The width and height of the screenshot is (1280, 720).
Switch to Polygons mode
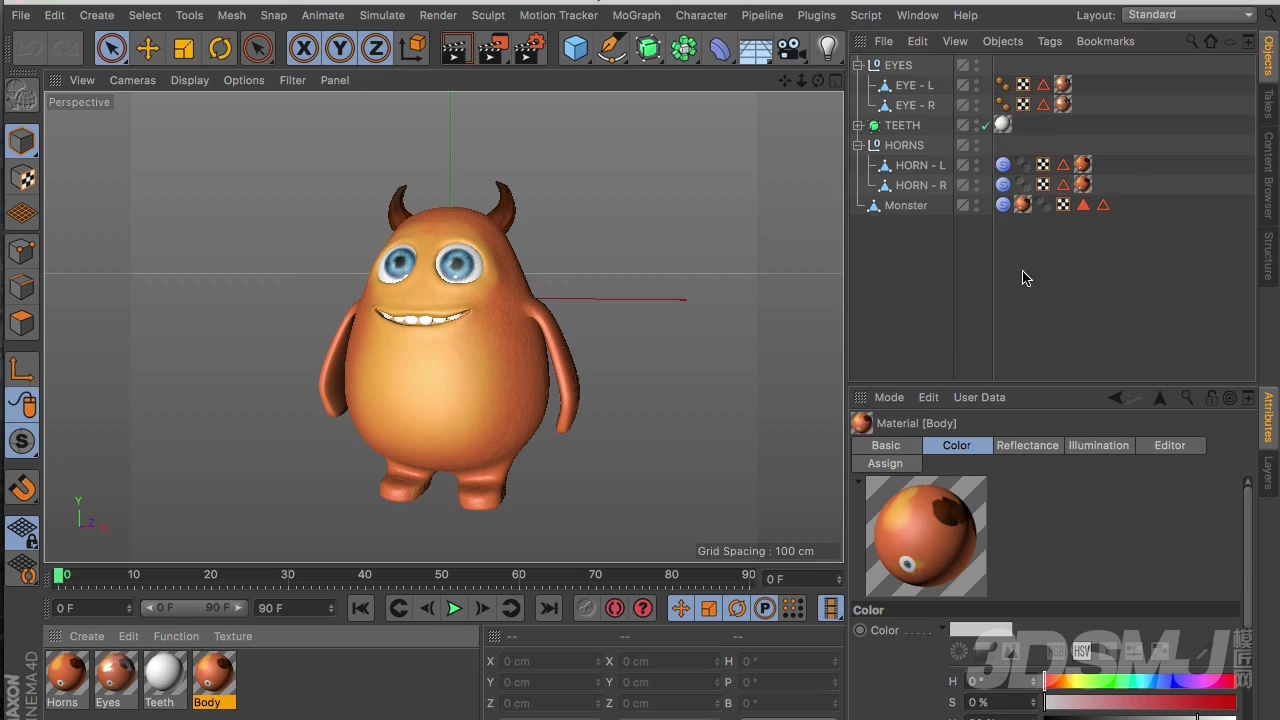pos(22,323)
